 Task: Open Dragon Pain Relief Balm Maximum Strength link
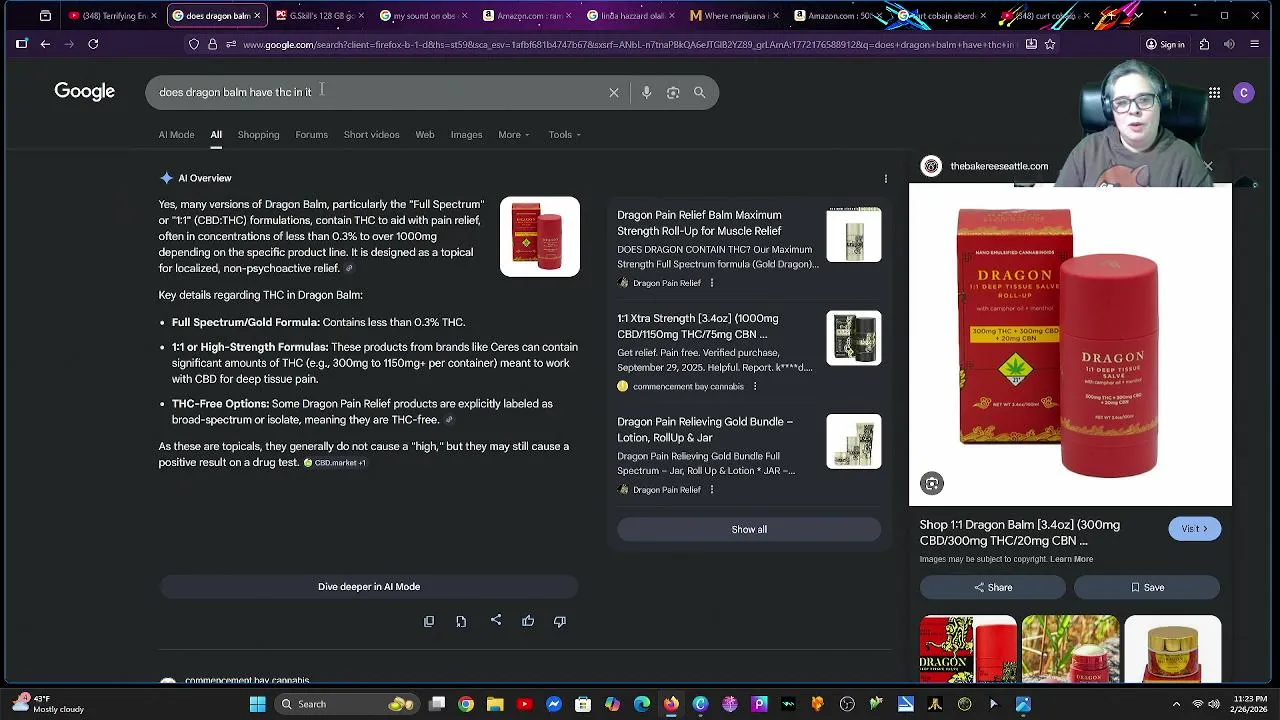[699, 223]
